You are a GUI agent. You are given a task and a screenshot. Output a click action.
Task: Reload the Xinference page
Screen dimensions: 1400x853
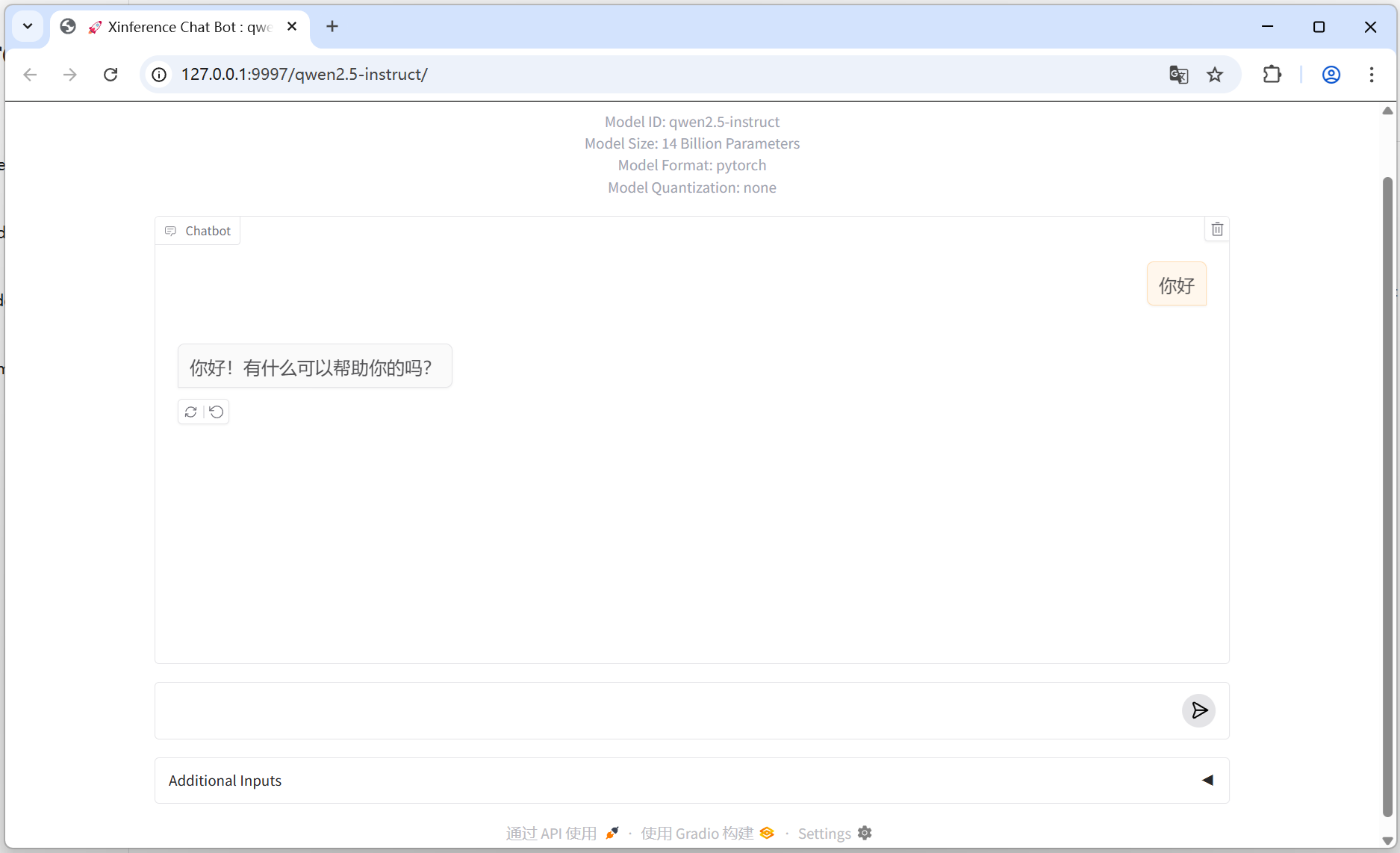point(111,75)
